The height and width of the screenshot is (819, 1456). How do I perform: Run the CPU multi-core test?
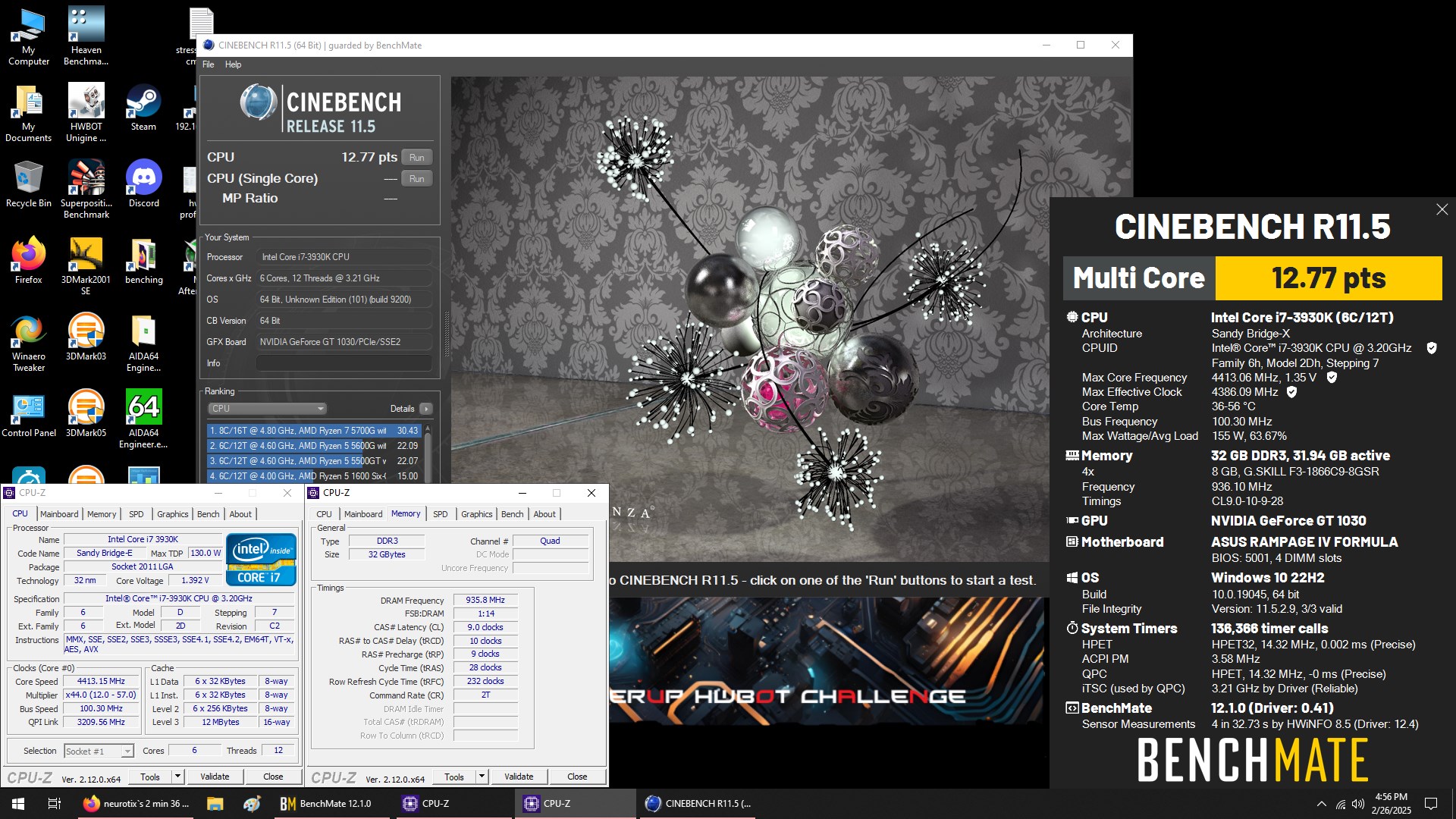[416, 158]
